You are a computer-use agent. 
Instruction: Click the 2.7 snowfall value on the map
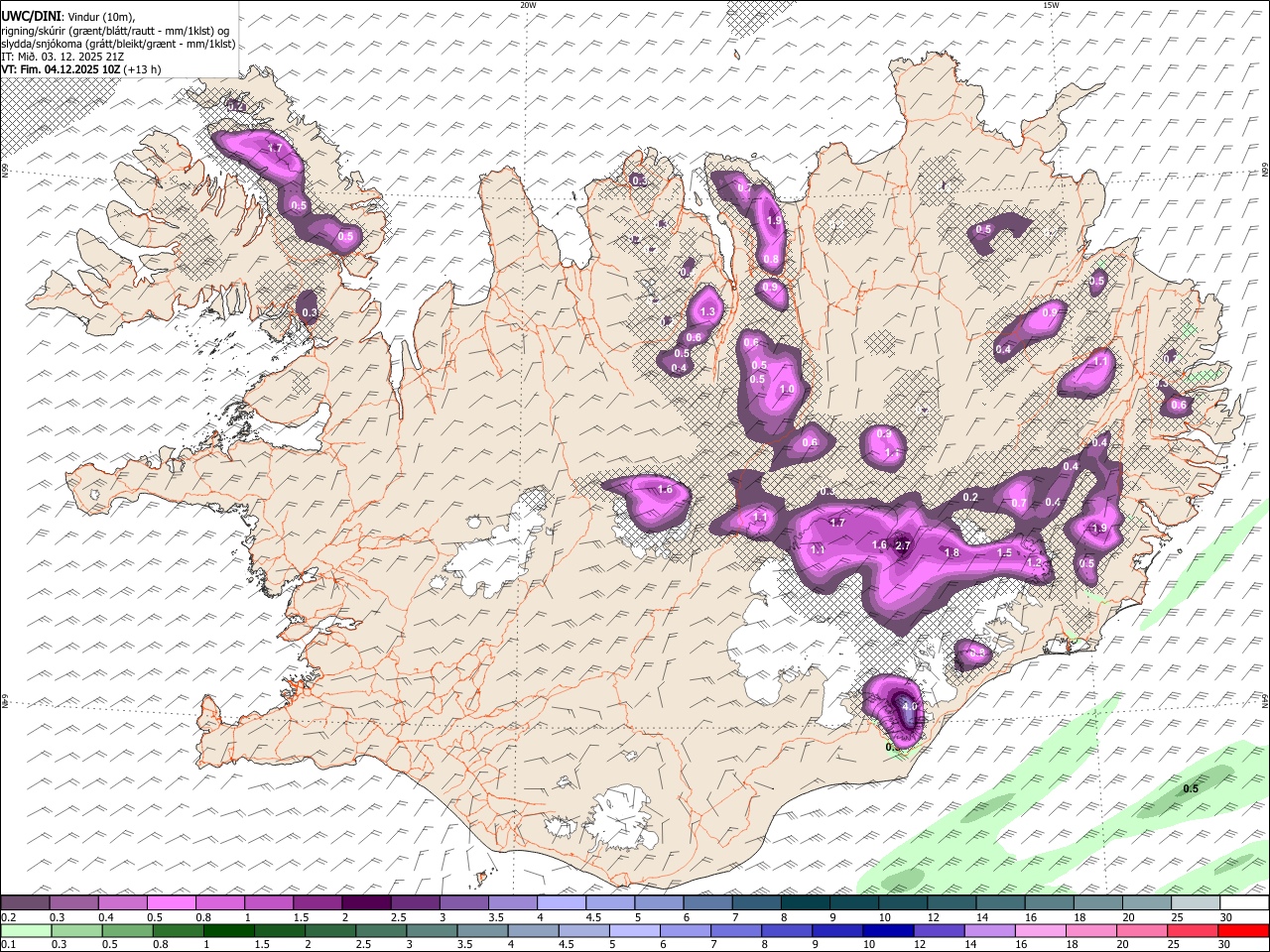(903, 545)
